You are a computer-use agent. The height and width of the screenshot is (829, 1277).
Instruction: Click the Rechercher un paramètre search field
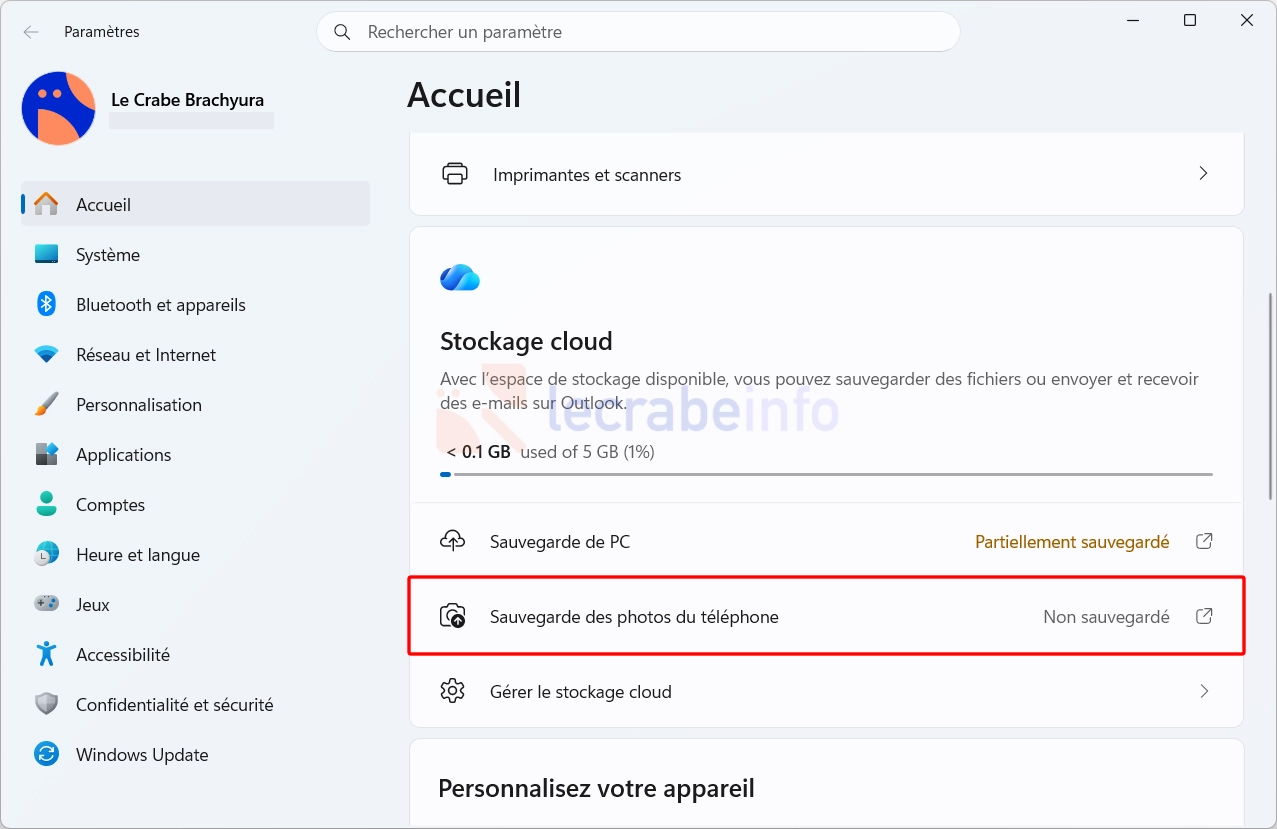(x=638, y=32)
